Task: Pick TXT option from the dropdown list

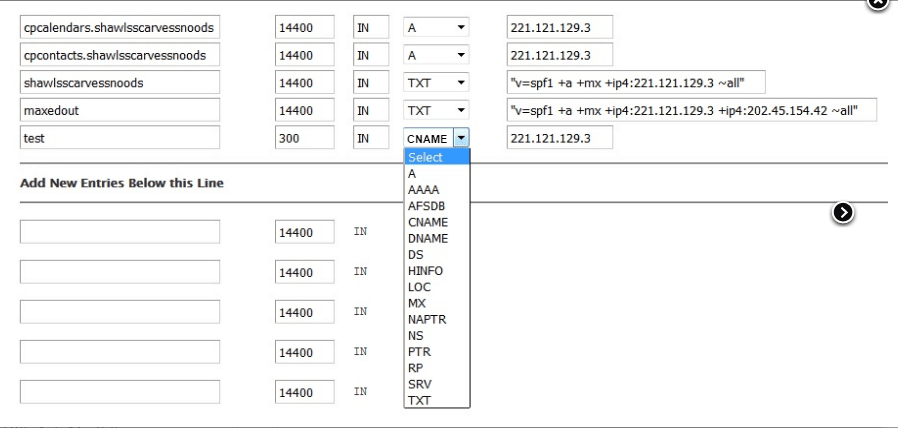Action: (x=418, y=400)
